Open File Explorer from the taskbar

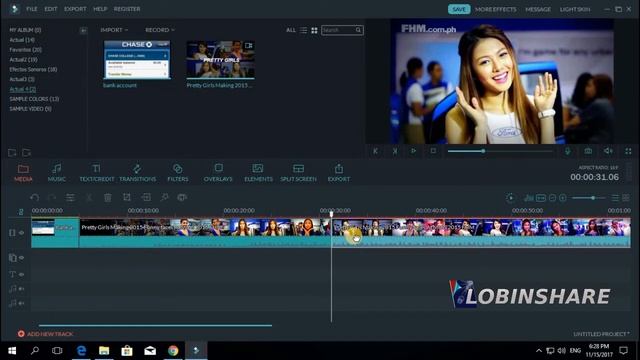click(x=104, y=351)
